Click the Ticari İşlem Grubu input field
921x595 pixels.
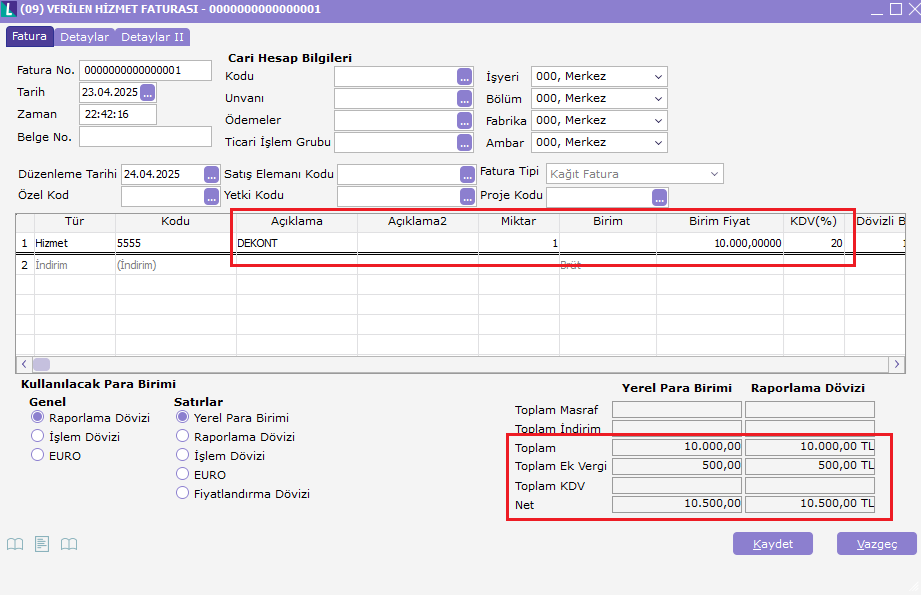395,142
